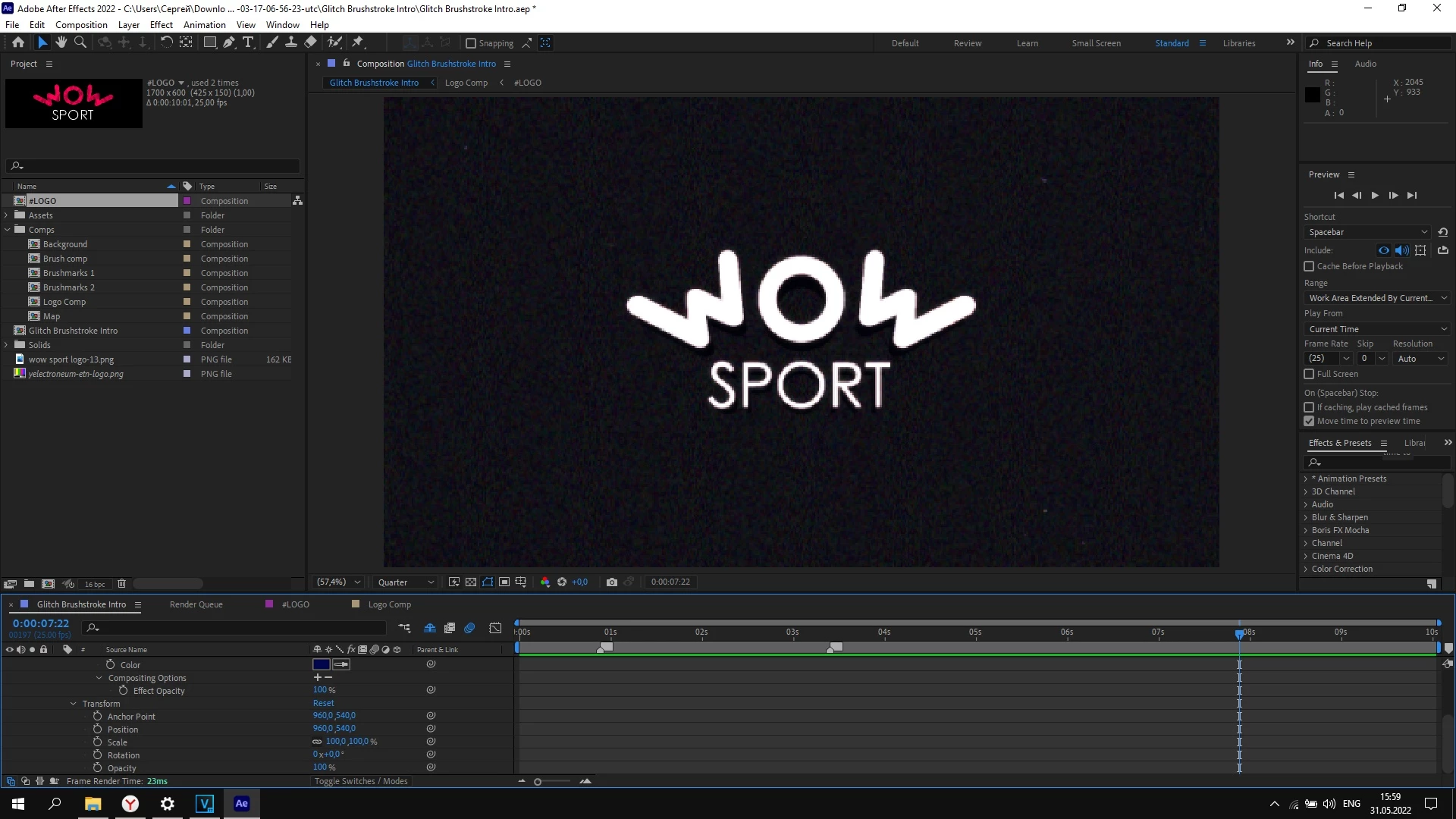Select the Puppet Pin tool
The height and width of the screenshot is (819, 1456).
coord(358,42)
